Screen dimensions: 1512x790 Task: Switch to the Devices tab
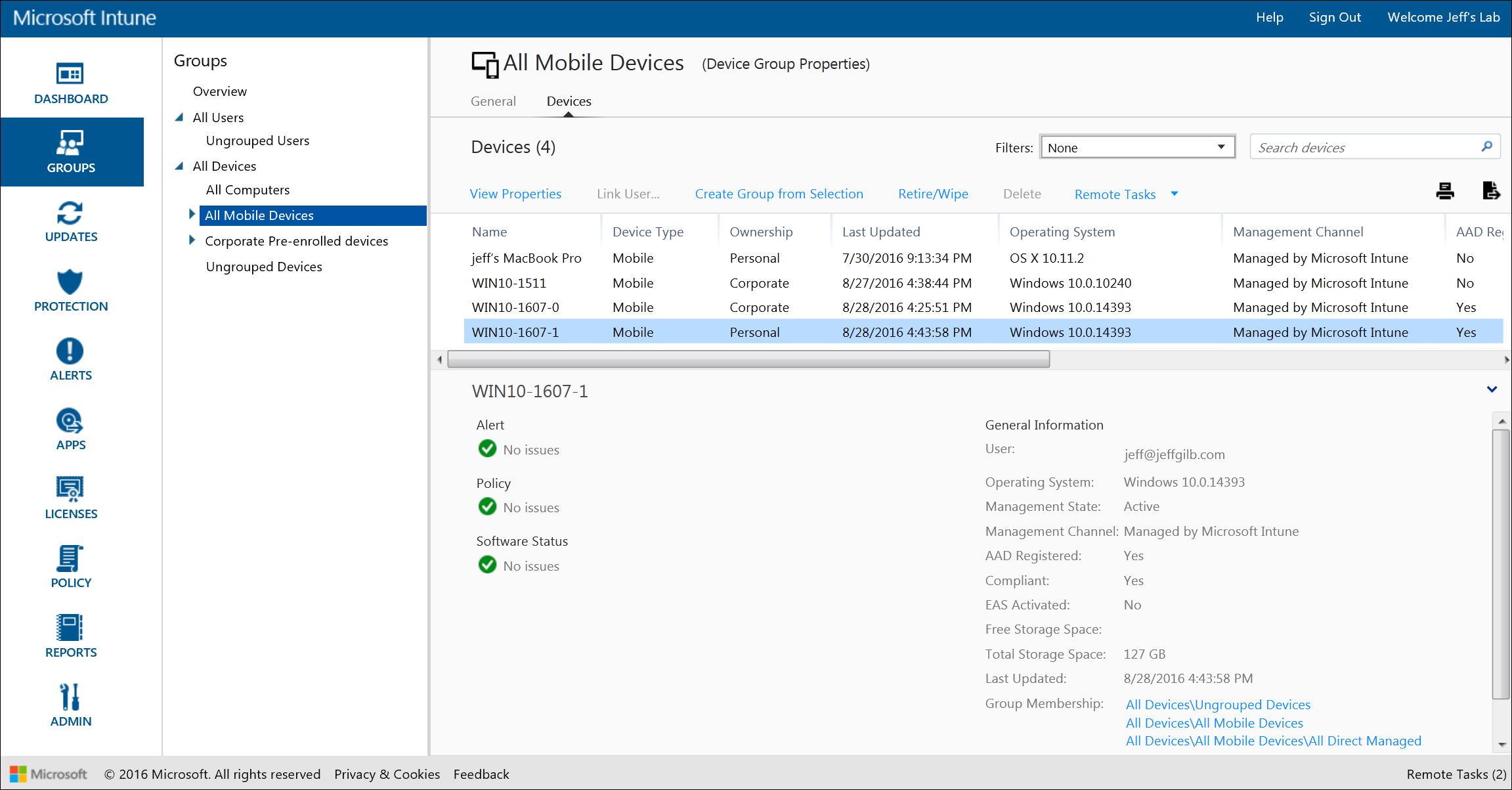[569, 101]
